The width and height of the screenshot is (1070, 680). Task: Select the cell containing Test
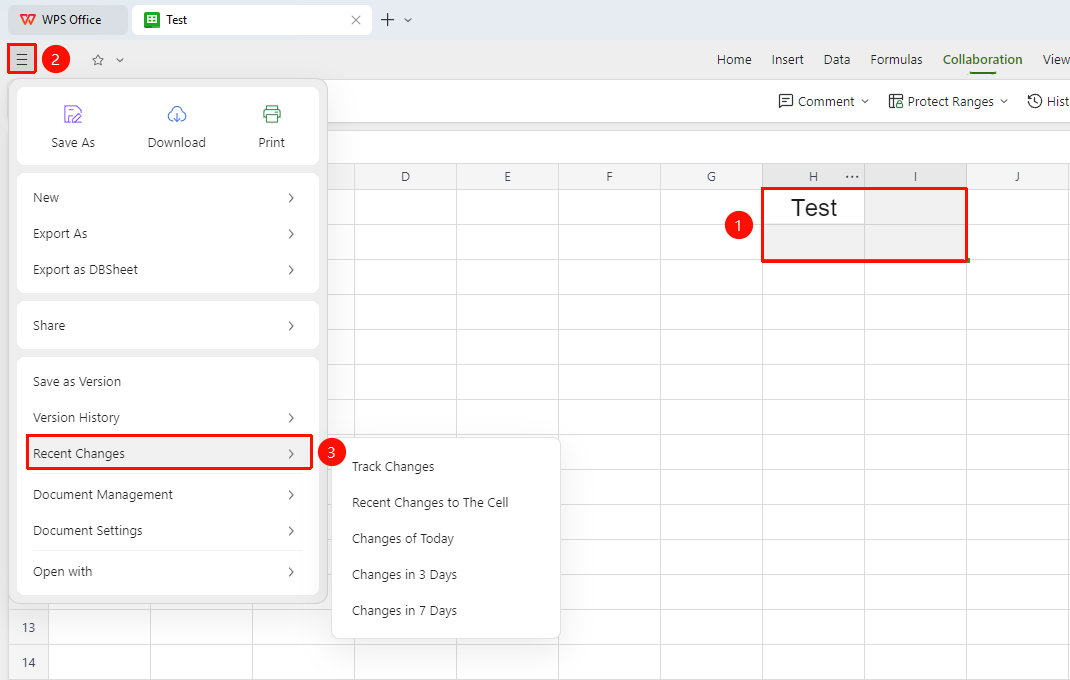click(x=813, y=208)
